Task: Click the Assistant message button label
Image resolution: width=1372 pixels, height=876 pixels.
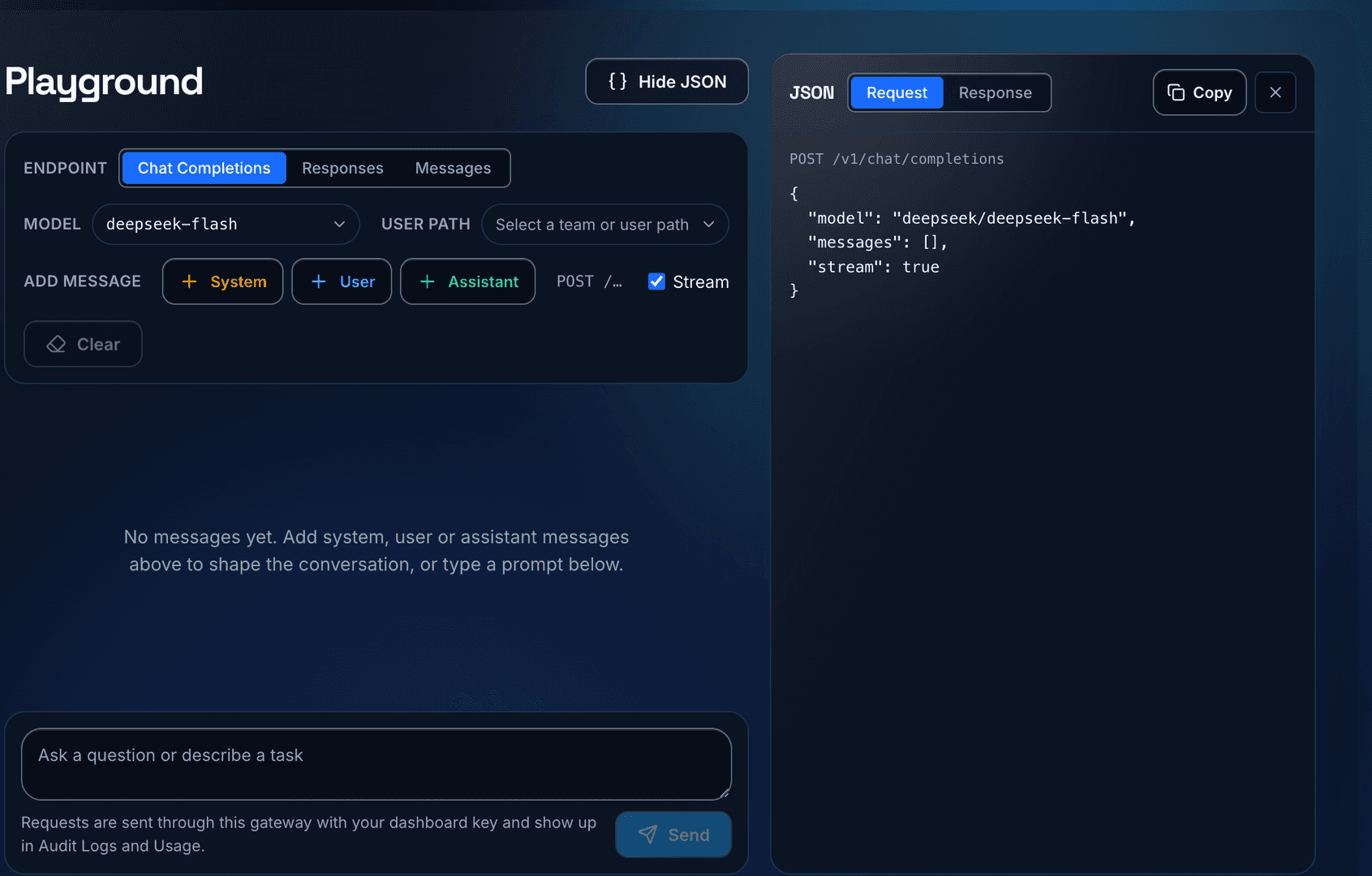Action: point(483,281)
